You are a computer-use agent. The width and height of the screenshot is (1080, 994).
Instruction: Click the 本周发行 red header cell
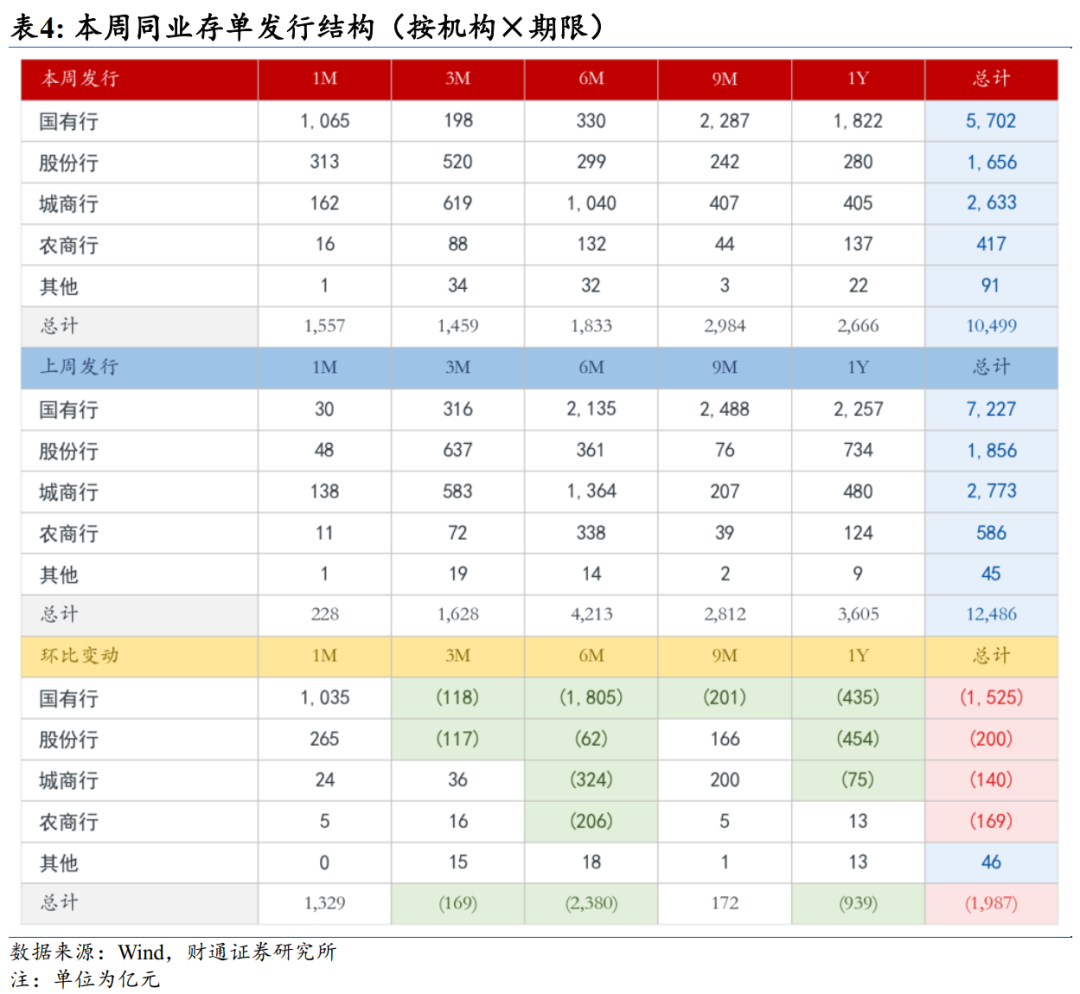click(139, 79)
